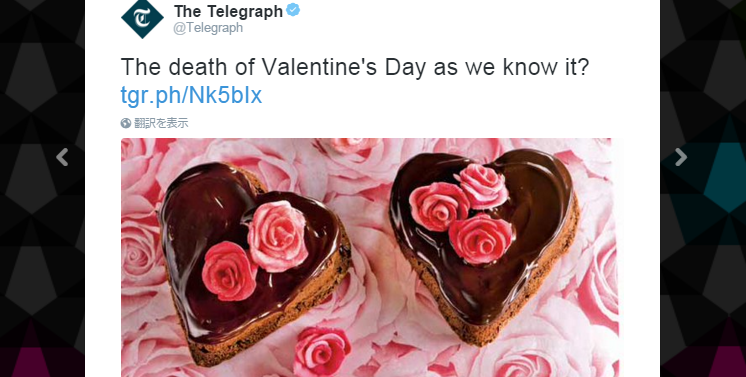Click the blue verified badge

pos(293,10)
